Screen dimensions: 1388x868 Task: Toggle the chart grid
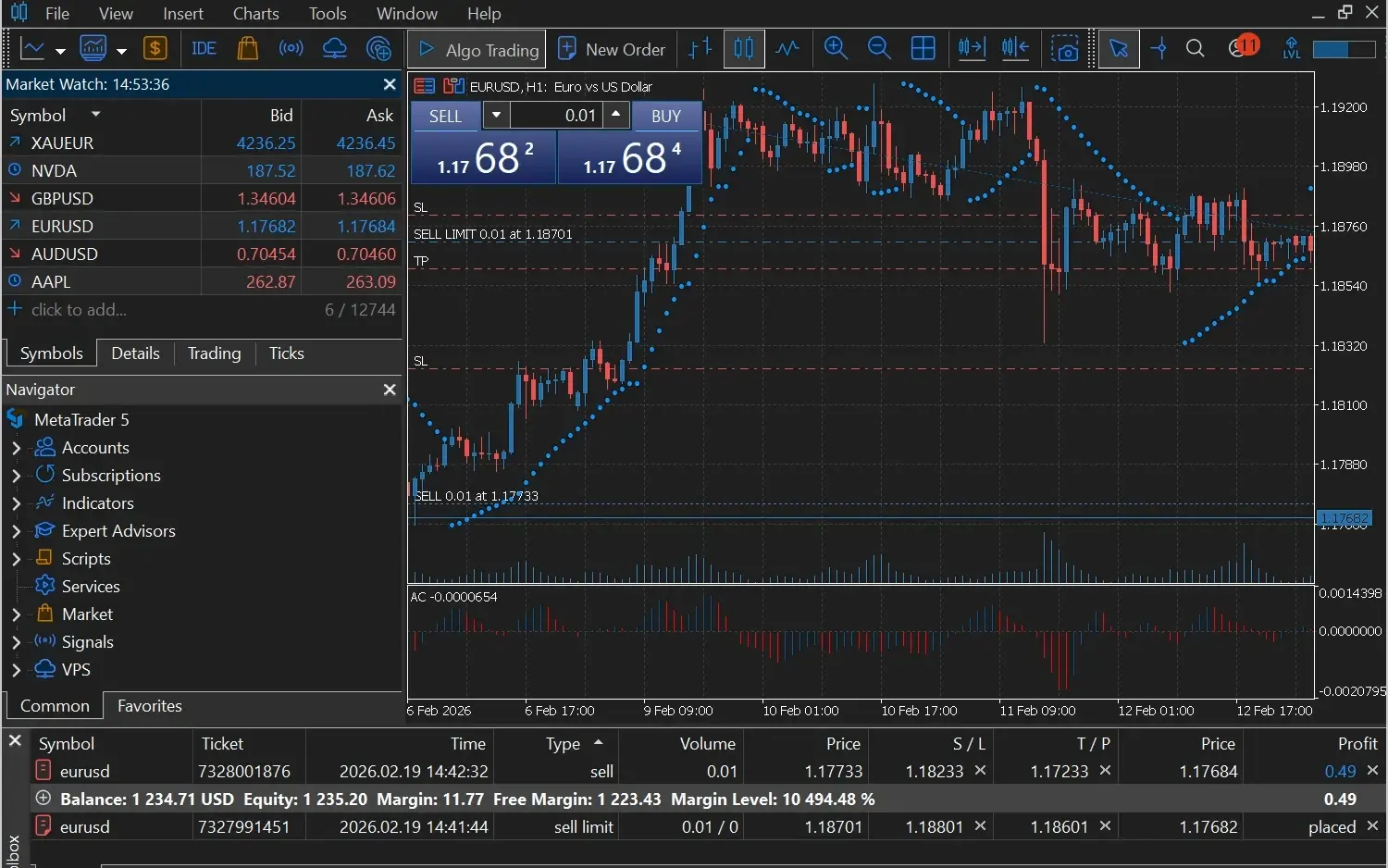tap(923, 49)
